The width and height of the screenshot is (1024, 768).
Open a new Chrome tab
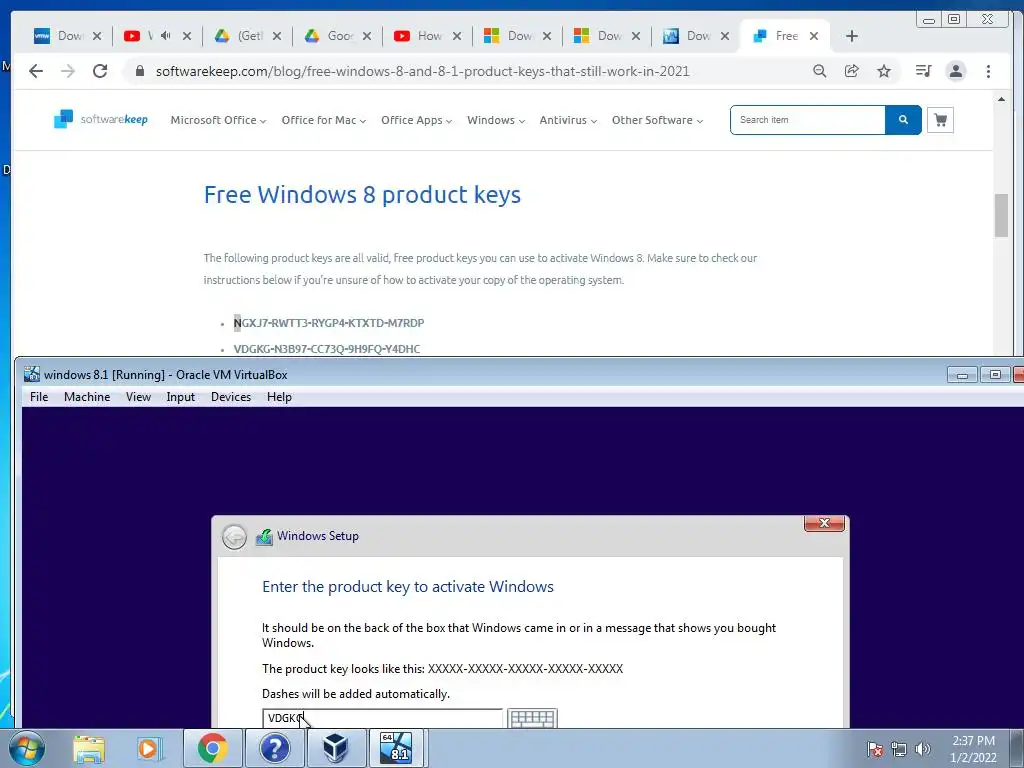(x=852, y=36)
